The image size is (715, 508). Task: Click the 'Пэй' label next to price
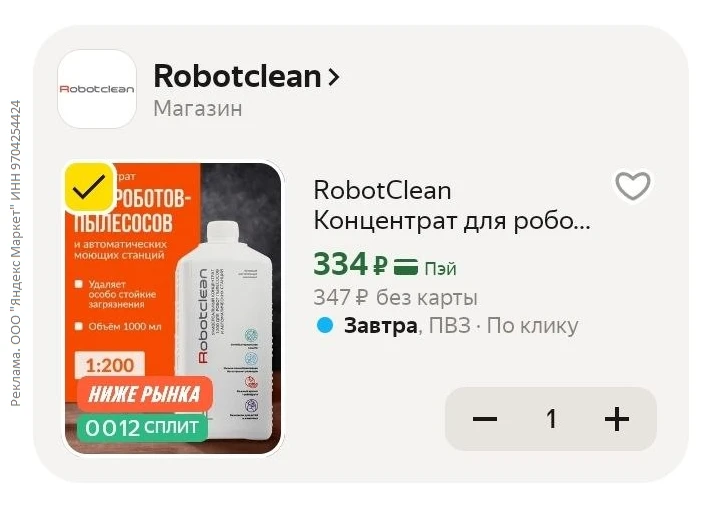pyautogui.click(x=440, y=269)
